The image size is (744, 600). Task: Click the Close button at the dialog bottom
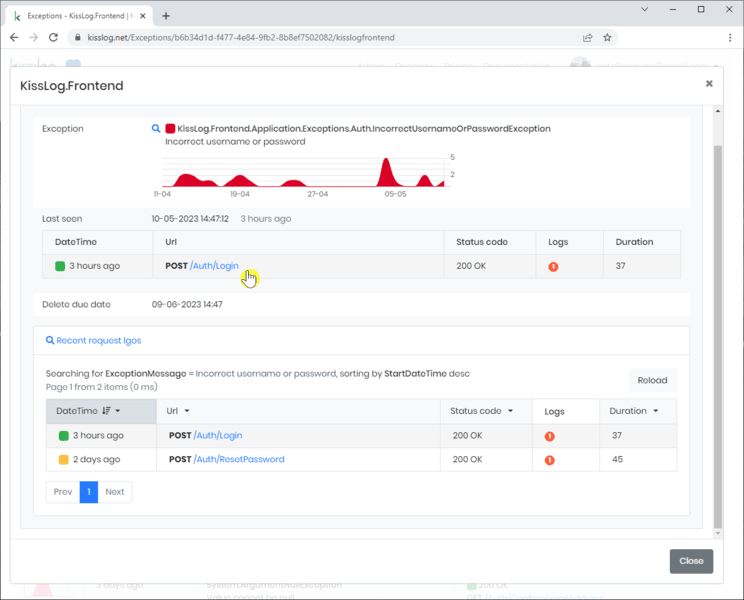691,561
